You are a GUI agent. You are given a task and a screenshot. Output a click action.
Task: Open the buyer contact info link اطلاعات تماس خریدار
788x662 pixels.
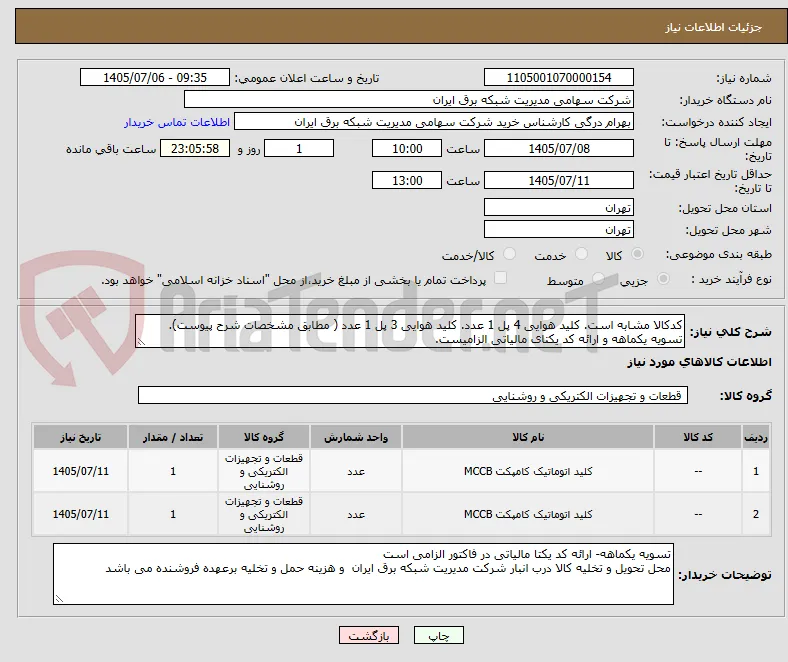pyautogui.click(x=177, y=122)
